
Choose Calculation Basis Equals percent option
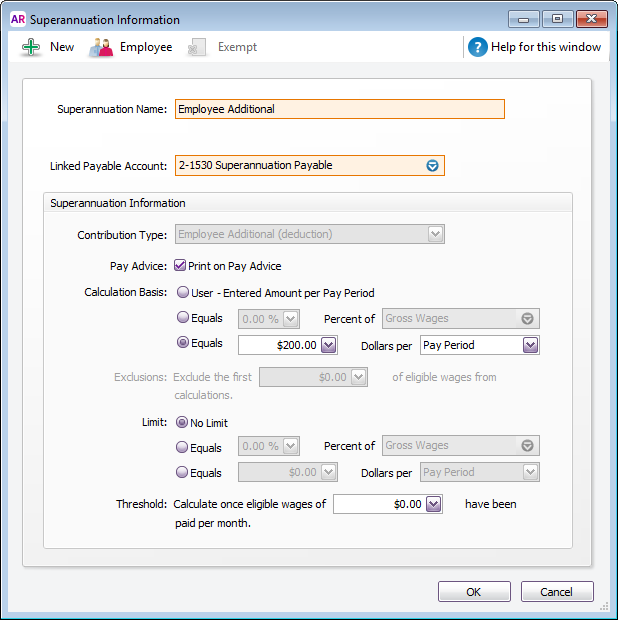click(x=182, y=318)
